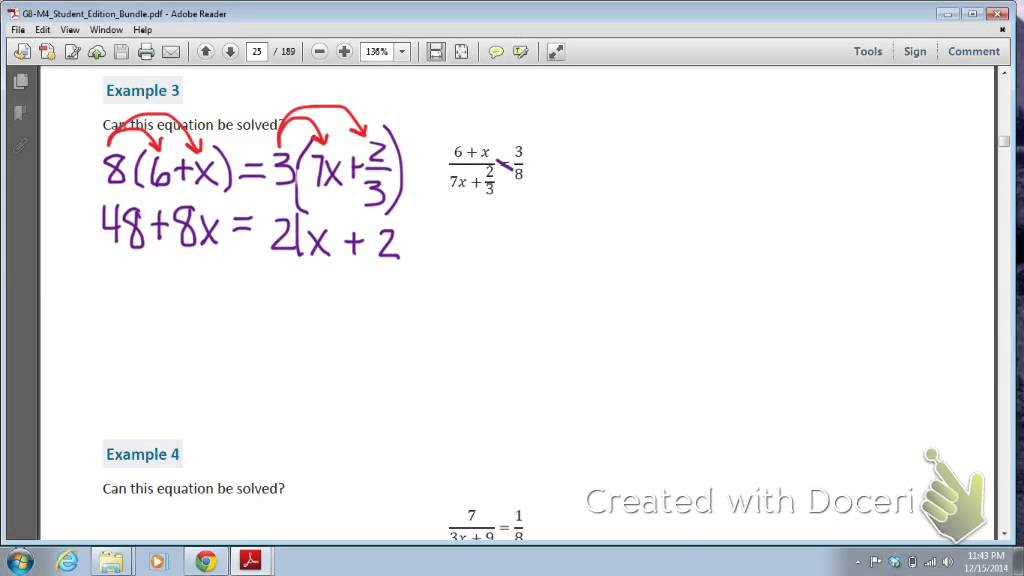
Task: Click the cloud upload icon
Action: 97,52
